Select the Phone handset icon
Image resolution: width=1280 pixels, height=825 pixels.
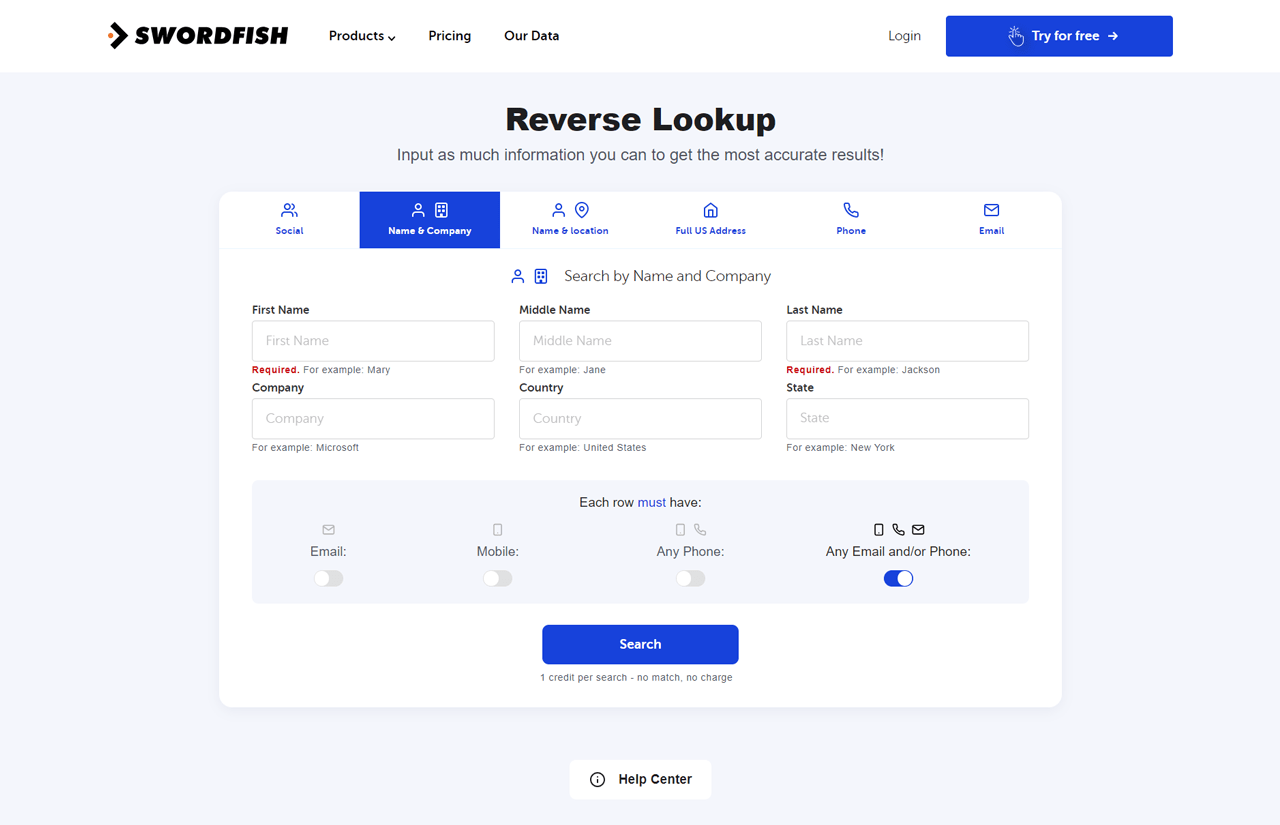pos(850,210)
